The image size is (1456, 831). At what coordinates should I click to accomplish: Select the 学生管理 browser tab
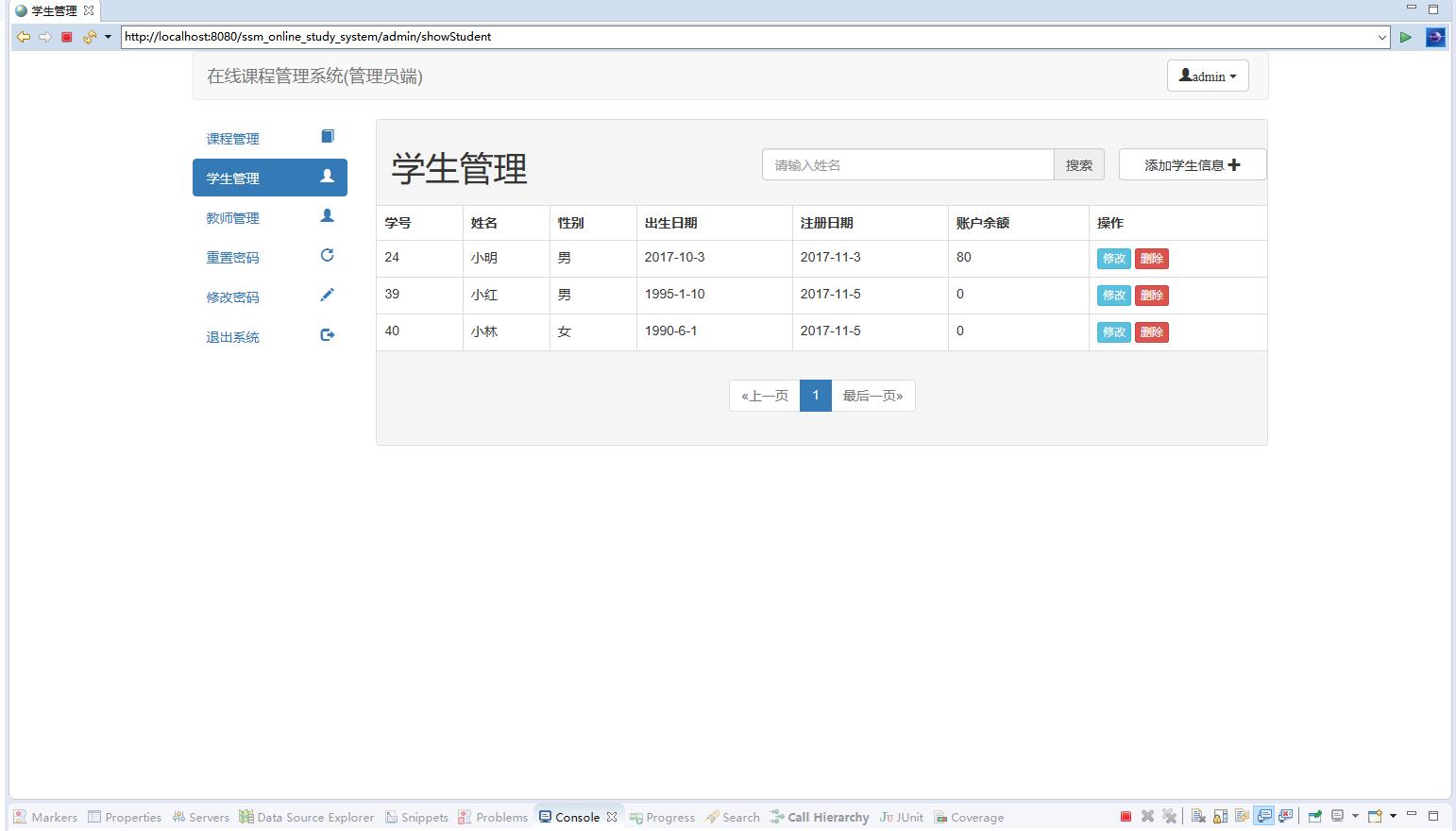[x=52, y=10]
